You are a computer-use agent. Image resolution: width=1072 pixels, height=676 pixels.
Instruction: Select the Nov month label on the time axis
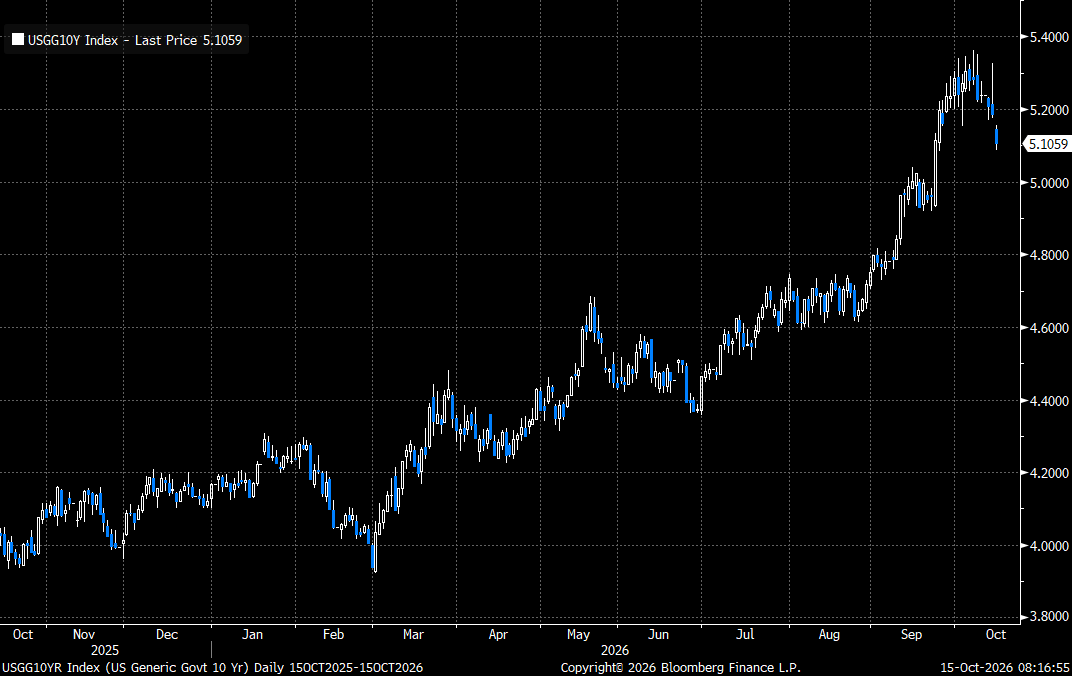coord(83,634)
